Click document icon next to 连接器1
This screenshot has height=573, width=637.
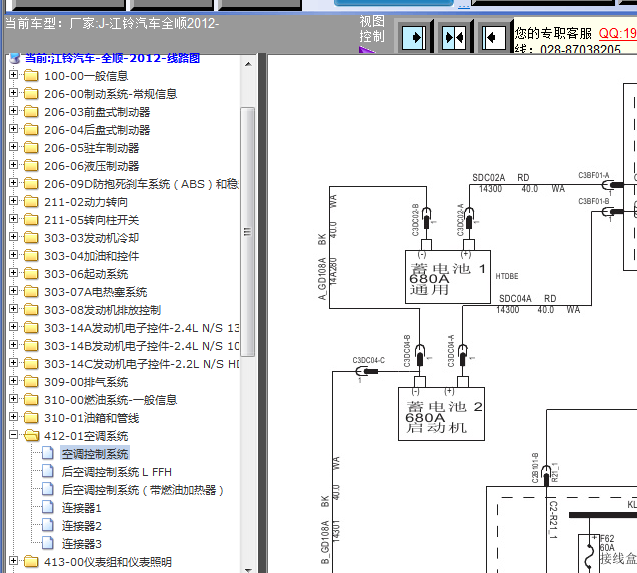point(48,508)
